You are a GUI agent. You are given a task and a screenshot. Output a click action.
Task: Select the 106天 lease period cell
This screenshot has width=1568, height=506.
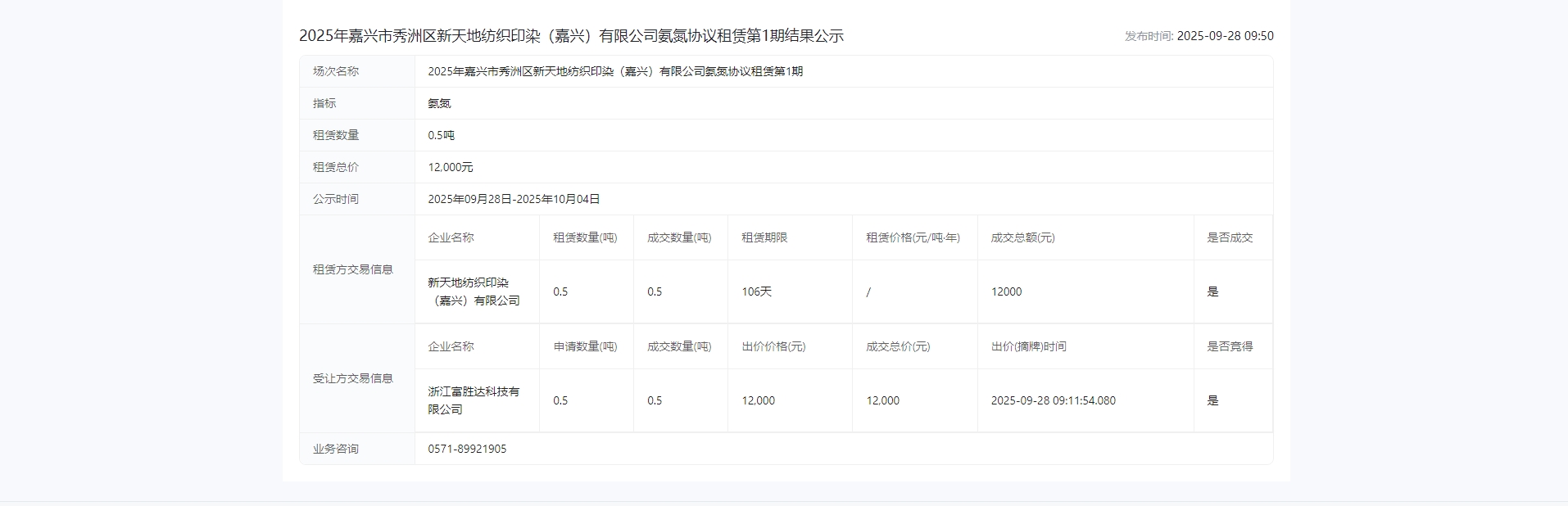pyautogui.click(x=756, y=291)
